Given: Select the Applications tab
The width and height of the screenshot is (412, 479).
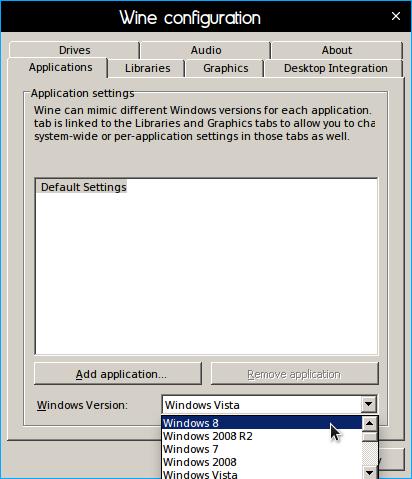Looking at the screenshot, I should click(x=60, y=68).
